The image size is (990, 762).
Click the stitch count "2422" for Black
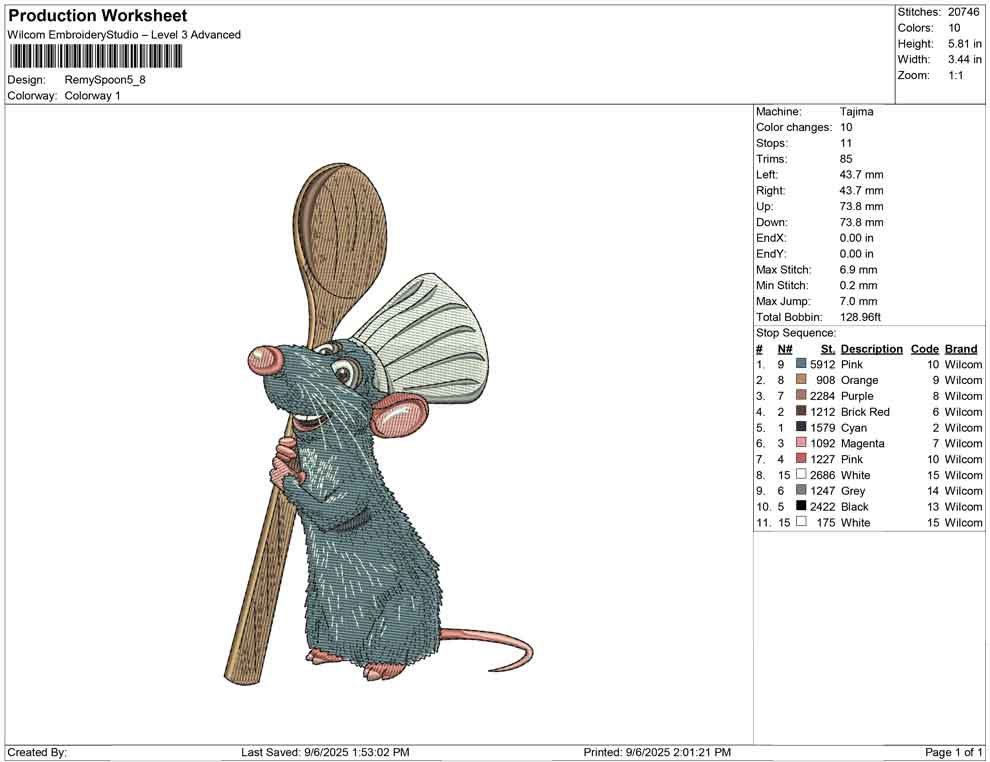[823, 506]
